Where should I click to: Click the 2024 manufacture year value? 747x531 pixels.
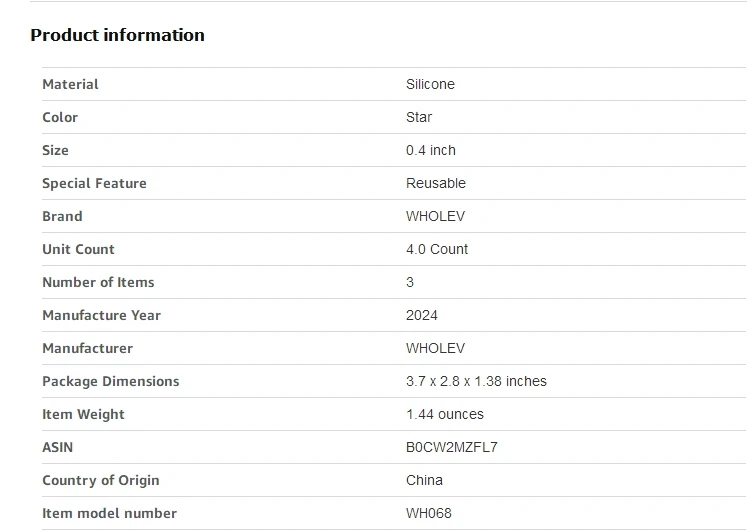pos(422,315)
